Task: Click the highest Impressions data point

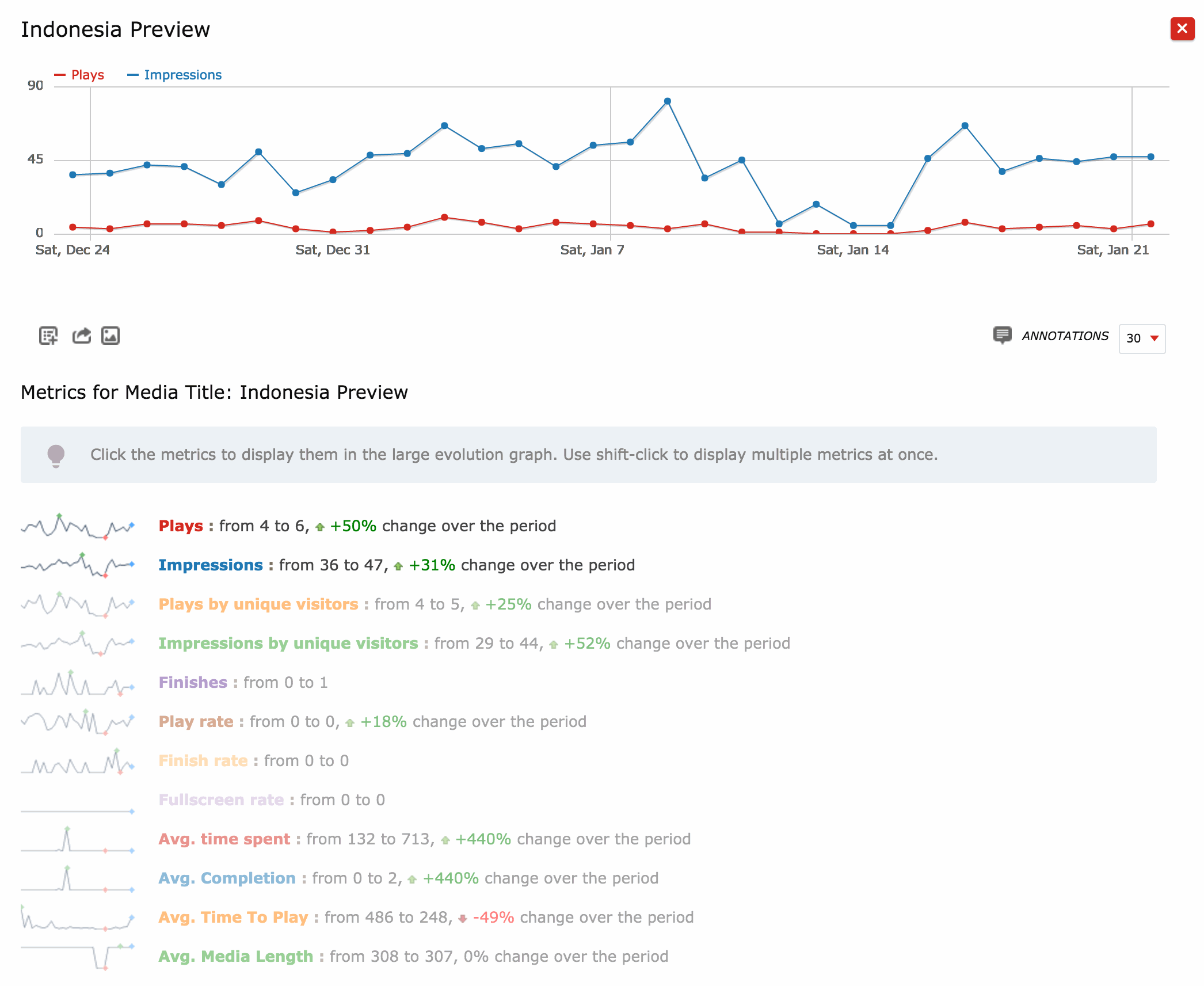Action: click(x=668, y=101)
